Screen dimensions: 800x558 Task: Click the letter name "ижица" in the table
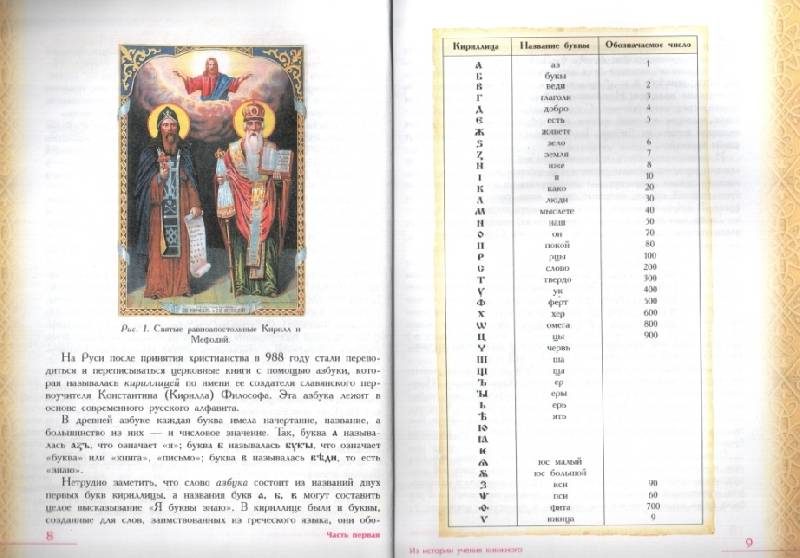pyautogui.click(x=561, y=519)
